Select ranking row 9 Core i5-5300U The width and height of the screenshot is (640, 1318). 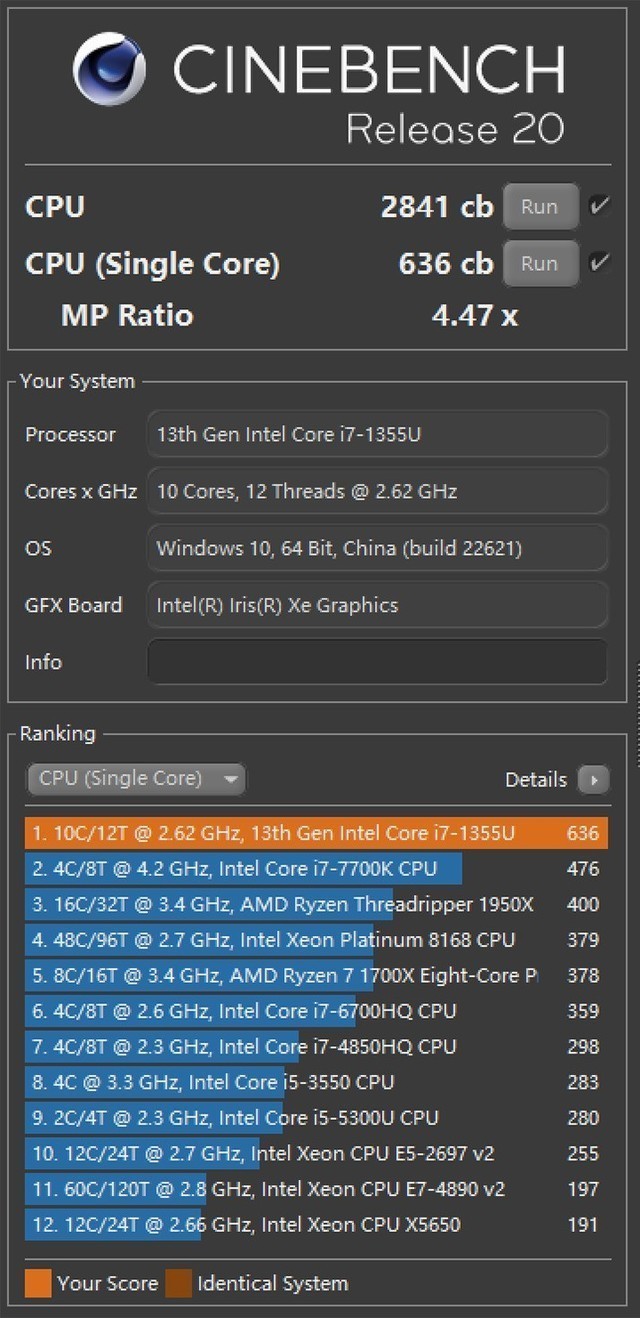(316, 1117)
